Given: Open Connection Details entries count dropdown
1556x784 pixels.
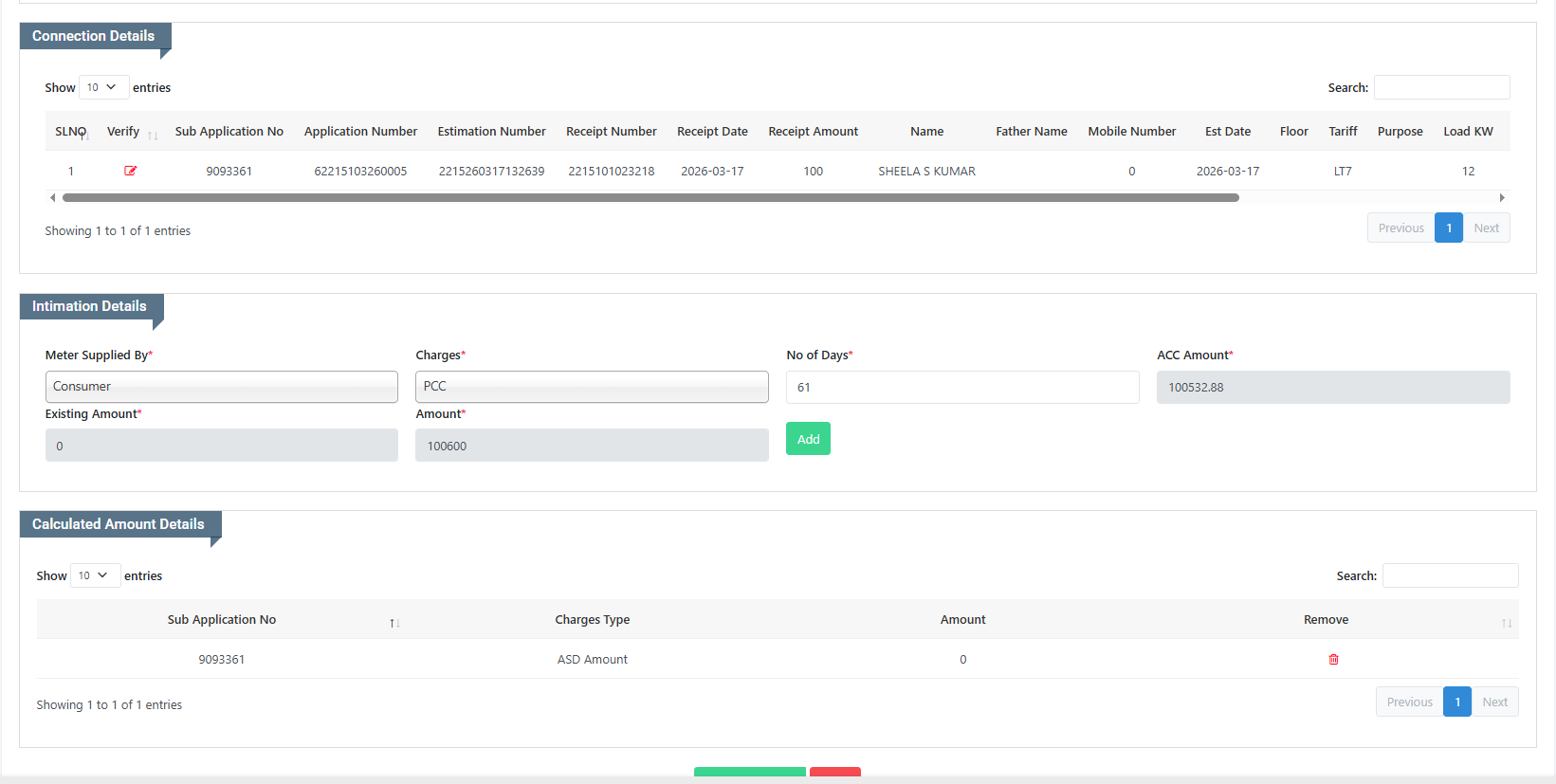Looking at the screenshot, I should (103, 87).
